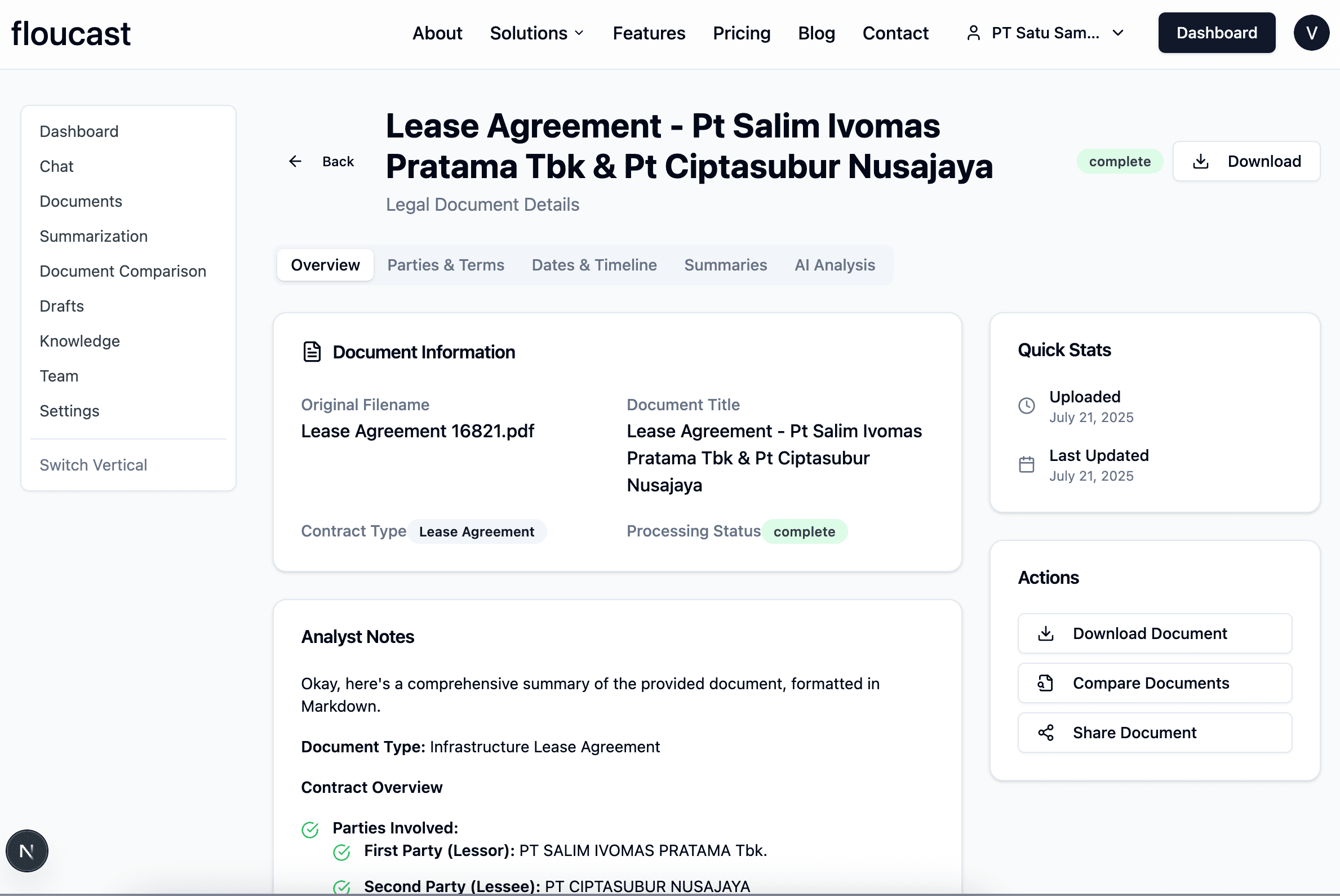Click the green complete processing status badge

click(x=805, y=531)
